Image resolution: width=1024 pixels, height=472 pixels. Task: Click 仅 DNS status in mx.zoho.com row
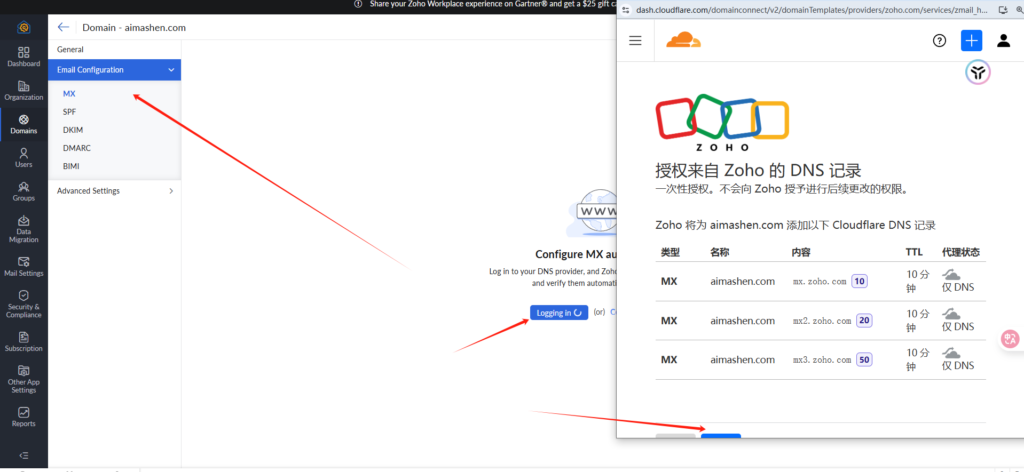pos(957,287)
